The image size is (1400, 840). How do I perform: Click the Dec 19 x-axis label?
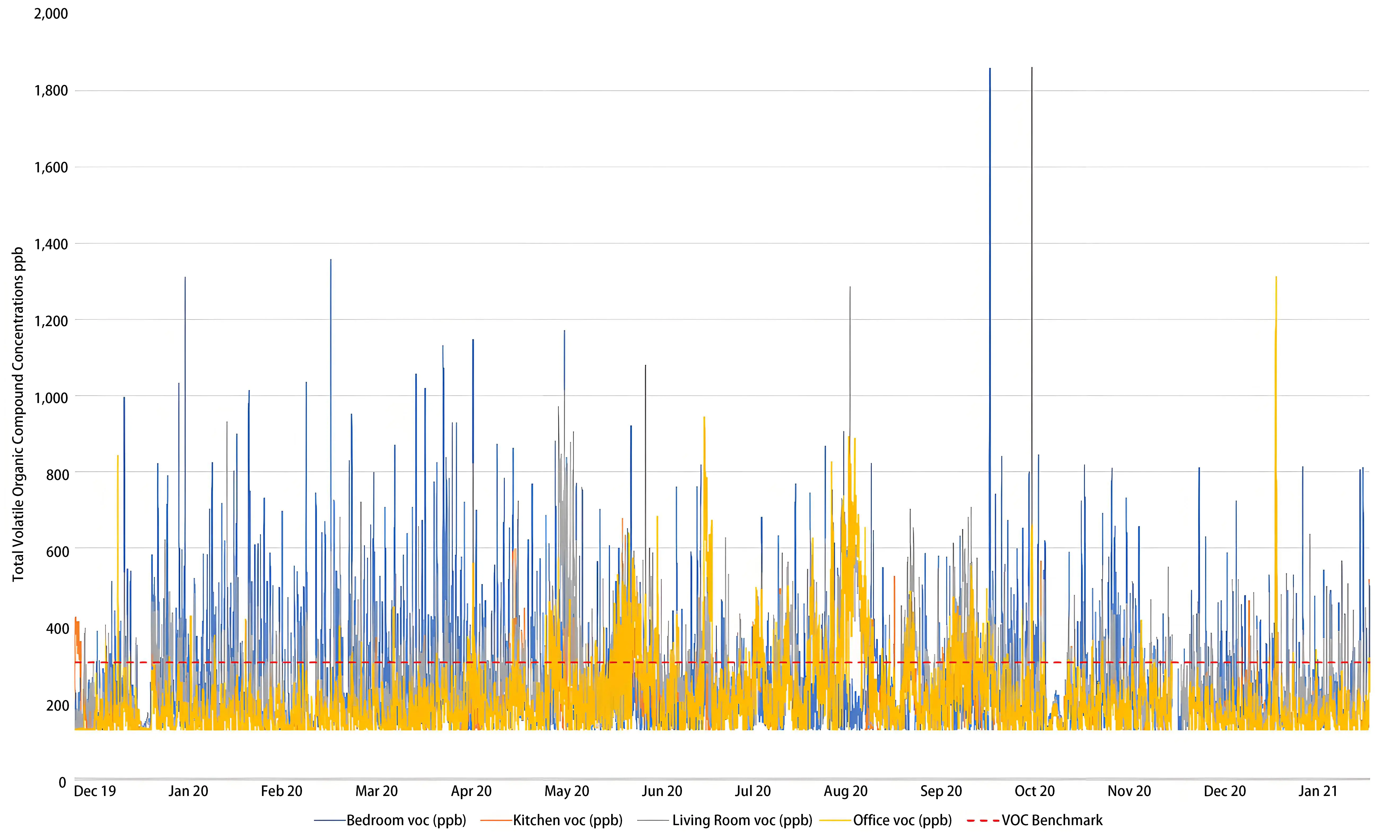pos(95,791)
